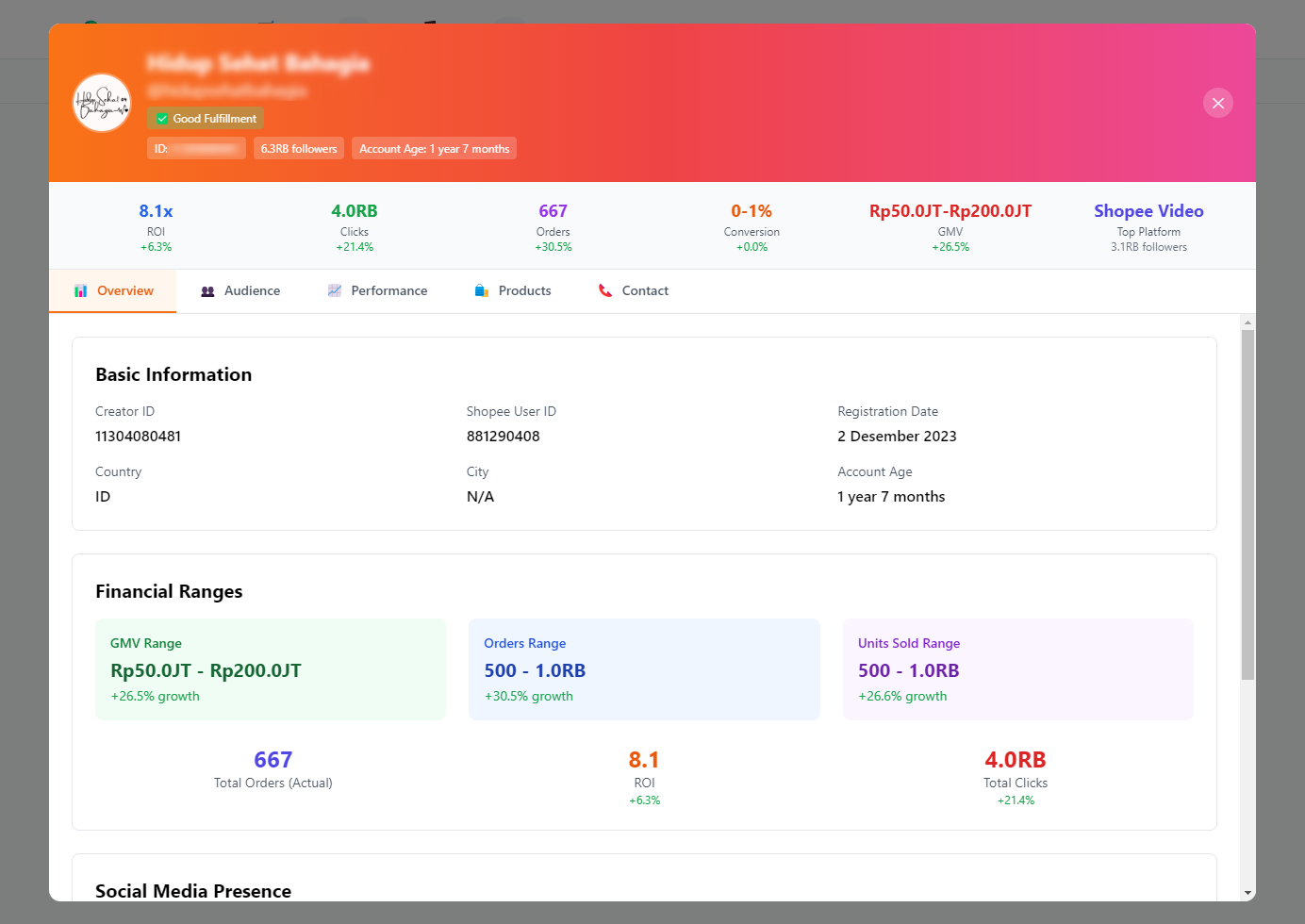Click the Shopee Video top platform link

[1148, 211]
